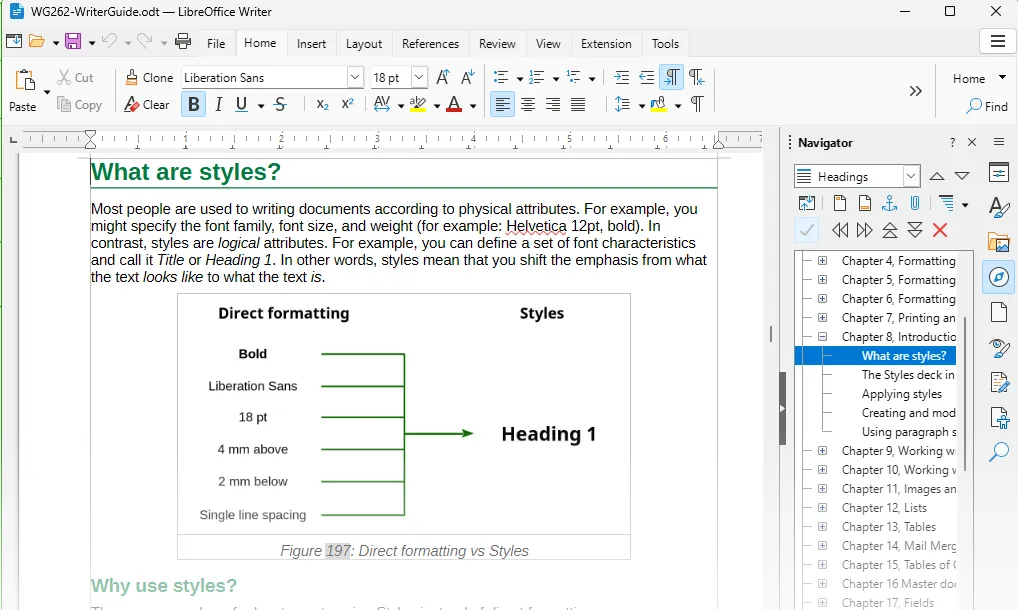
Task: Decrease font size icon
Action: pyautogui.click(x=468, y=78)
